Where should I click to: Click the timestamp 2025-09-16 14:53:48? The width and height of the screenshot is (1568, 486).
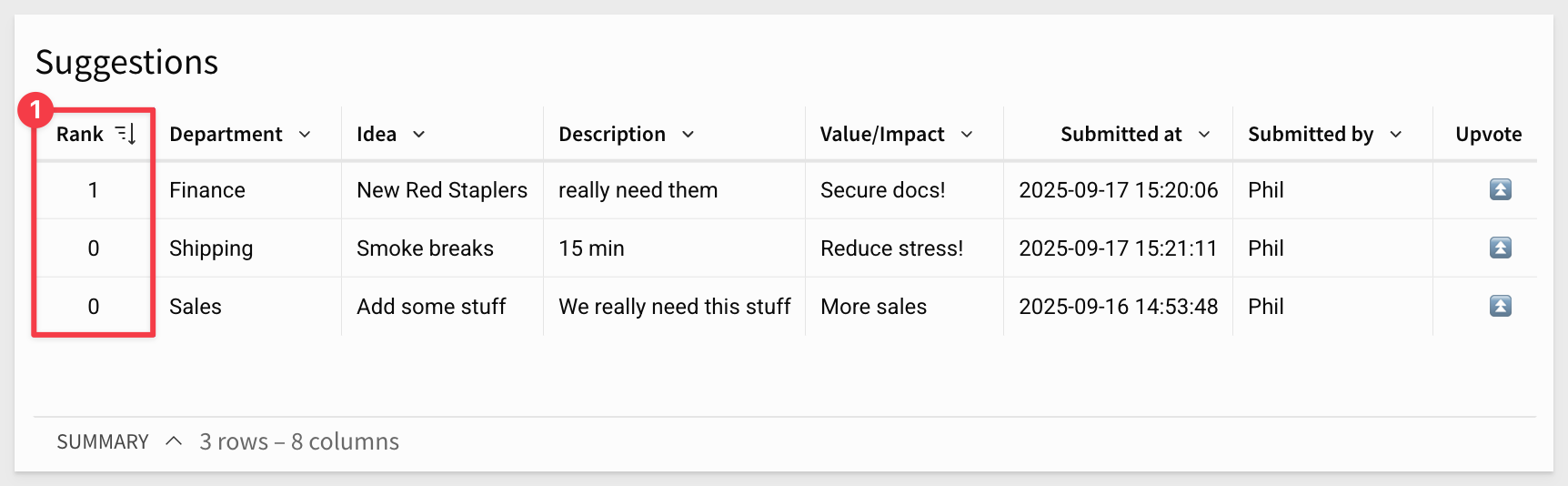(1119, 307)
